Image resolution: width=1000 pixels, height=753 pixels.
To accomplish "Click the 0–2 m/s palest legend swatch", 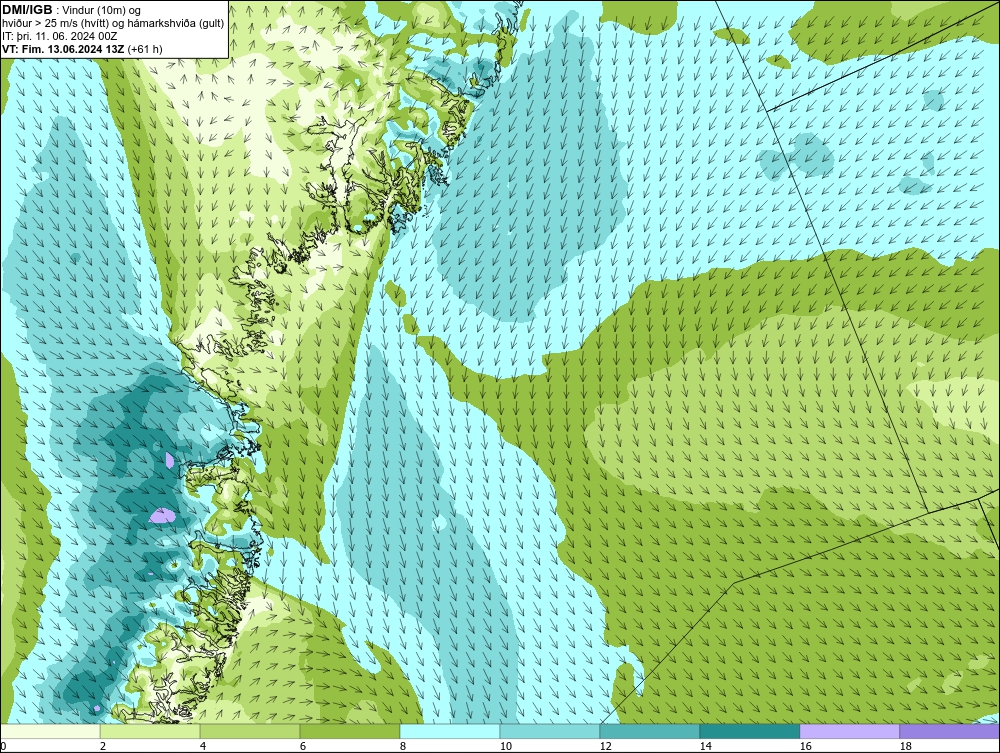I will tap(50, 731).
